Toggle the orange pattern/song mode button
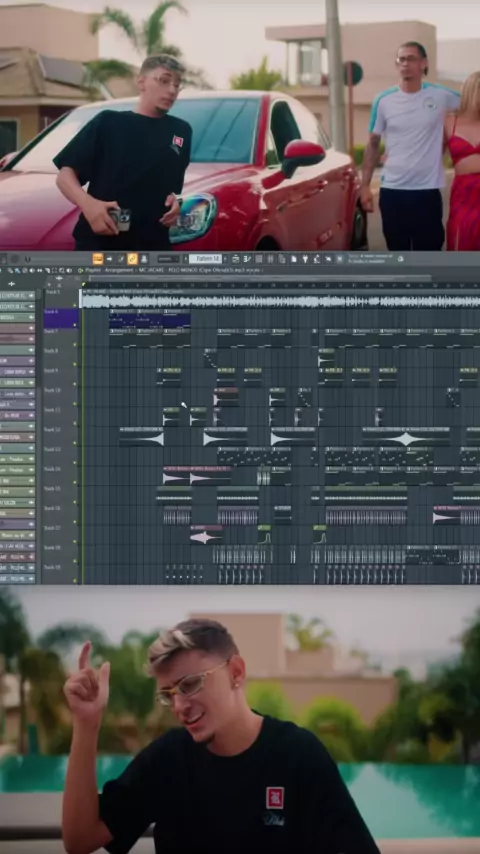Viewport: 480px width, 854px height. pos(98,259)
